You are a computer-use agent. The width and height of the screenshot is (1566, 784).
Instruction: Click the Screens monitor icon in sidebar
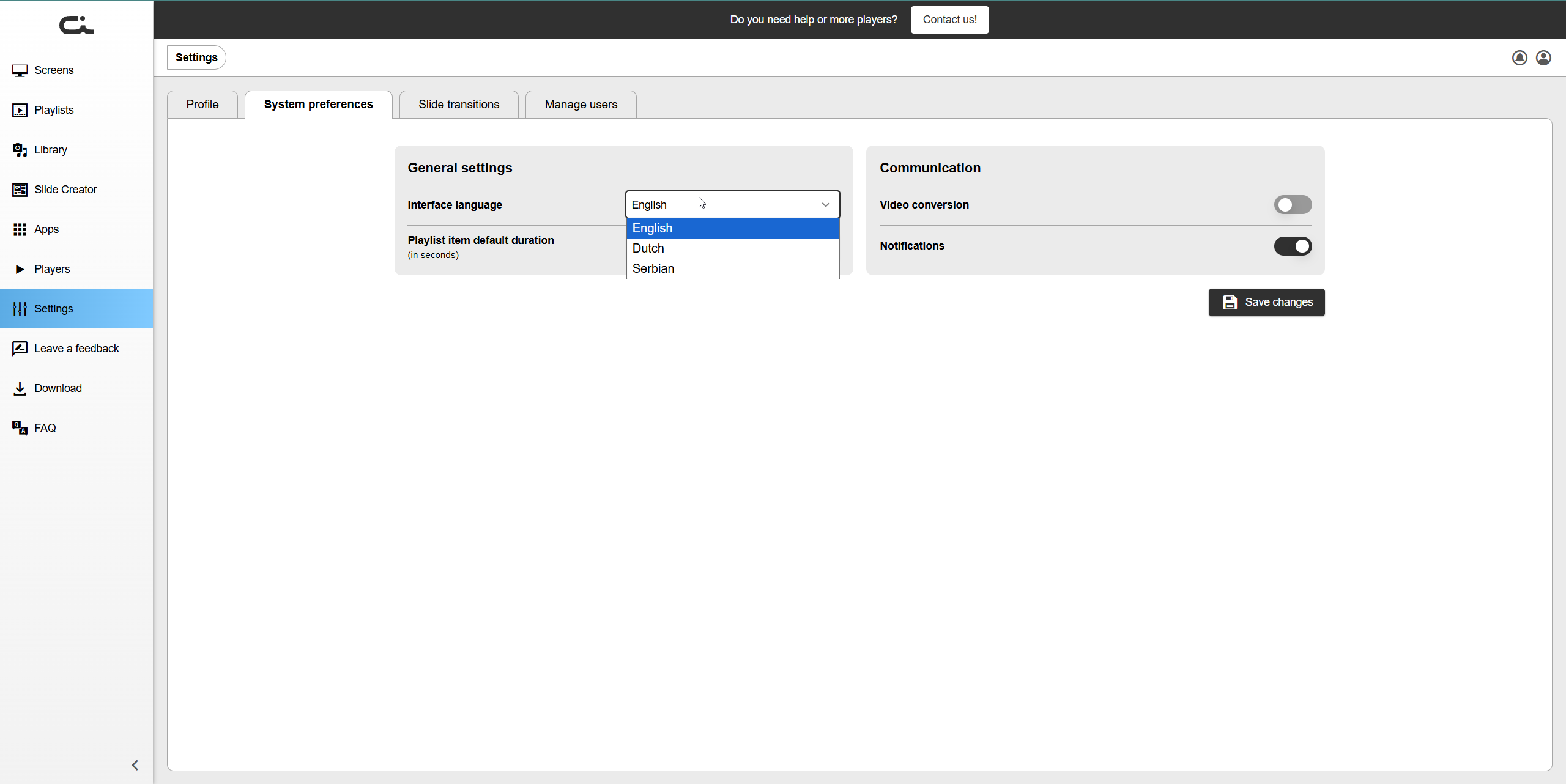point(20,70)
